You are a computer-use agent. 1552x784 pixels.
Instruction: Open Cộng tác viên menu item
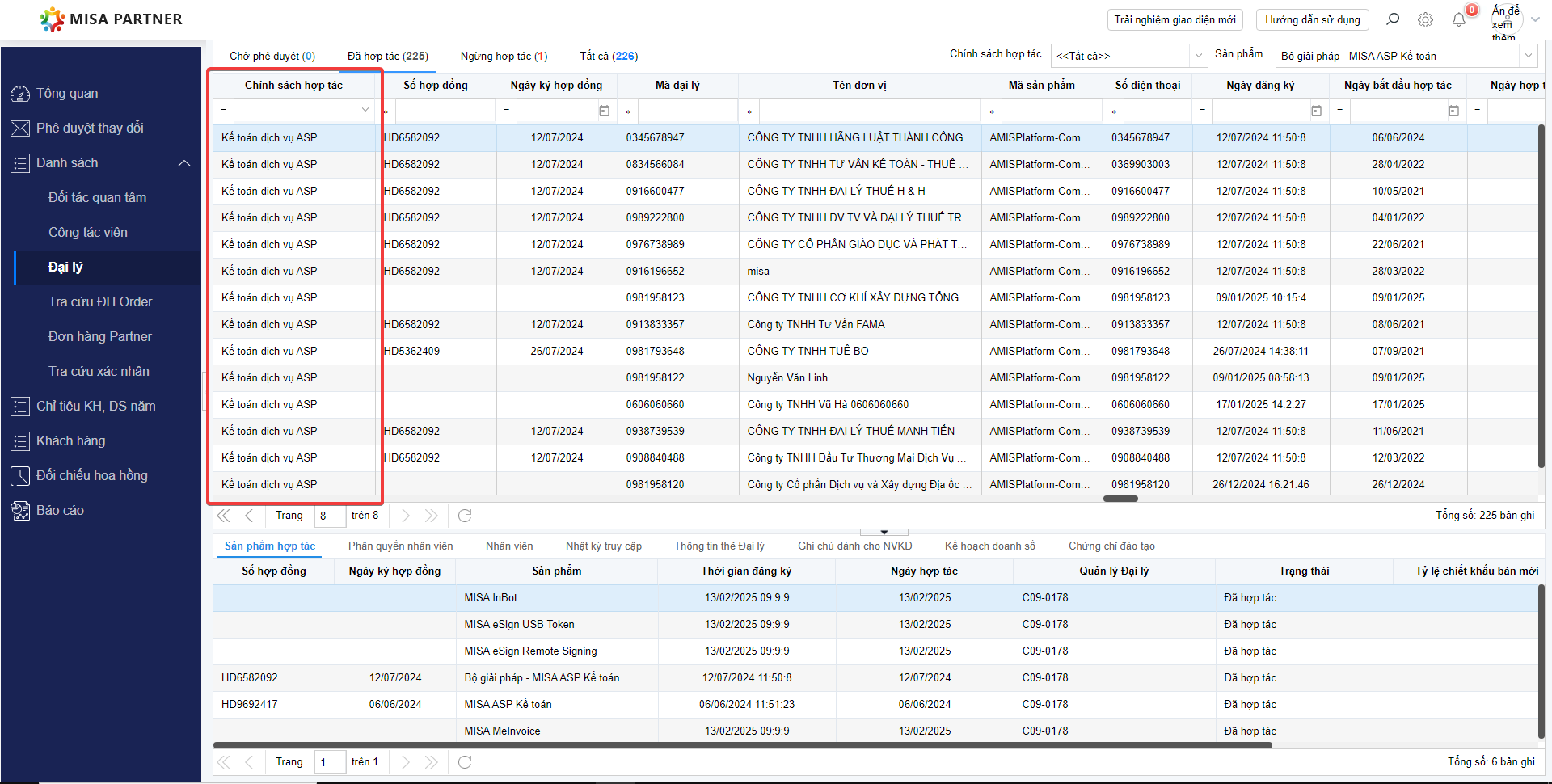point(88,233)
